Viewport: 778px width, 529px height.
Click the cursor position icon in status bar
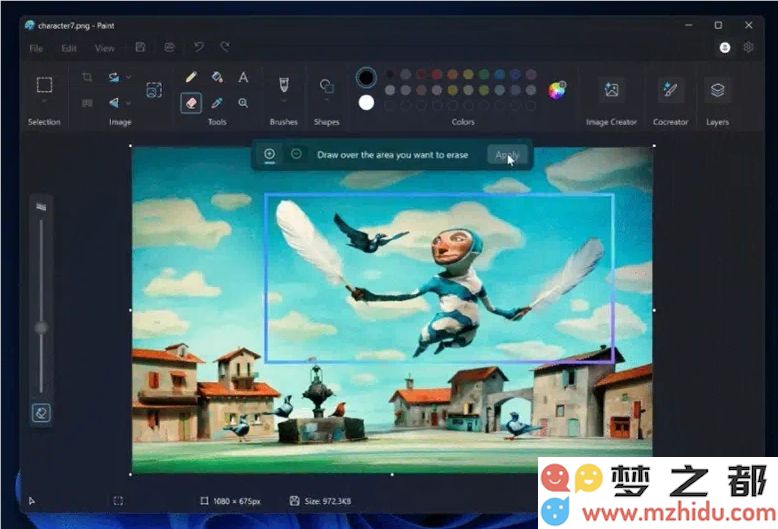click(32, 501)
